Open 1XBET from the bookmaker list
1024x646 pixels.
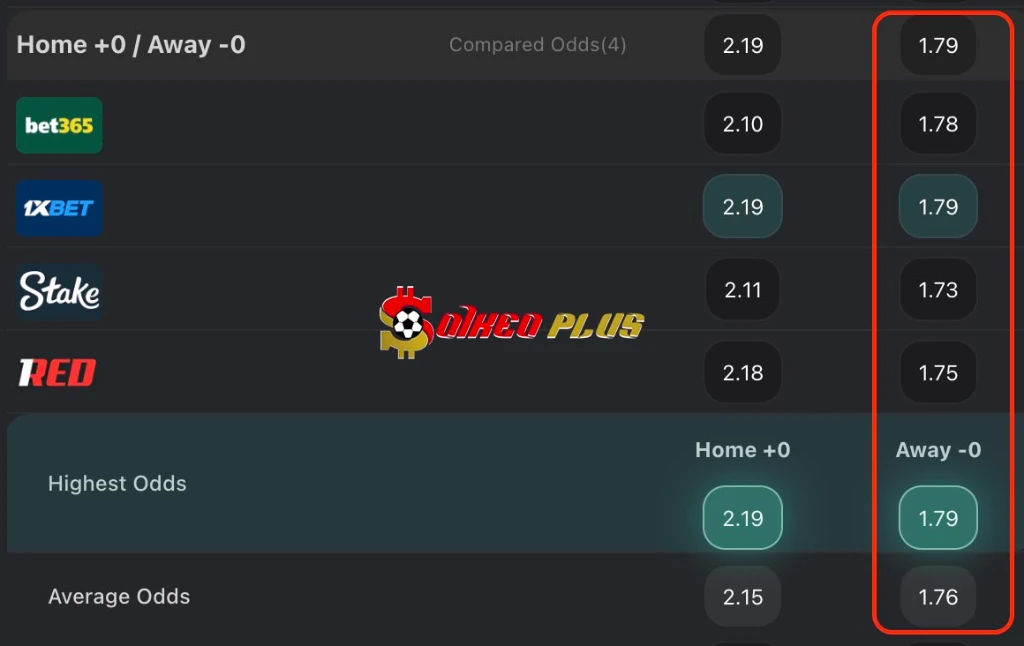(59, 208)
